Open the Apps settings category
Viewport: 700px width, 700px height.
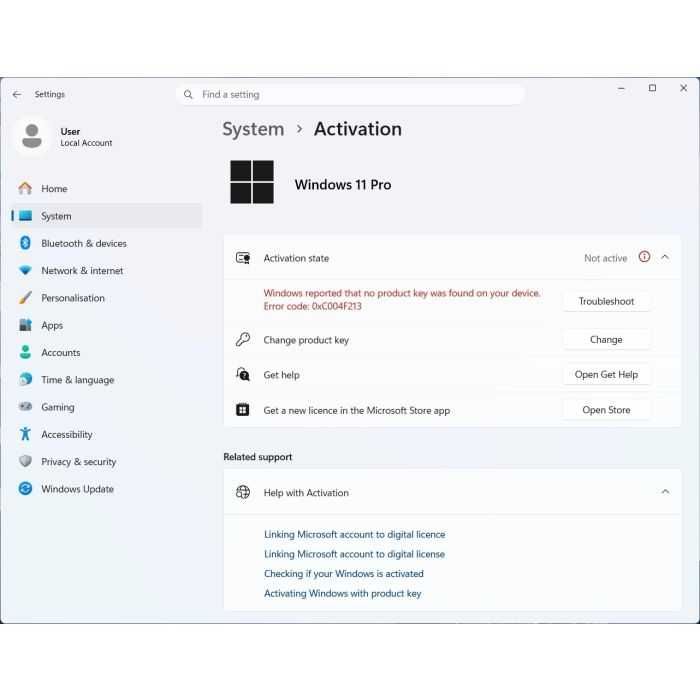coord(106,325)
